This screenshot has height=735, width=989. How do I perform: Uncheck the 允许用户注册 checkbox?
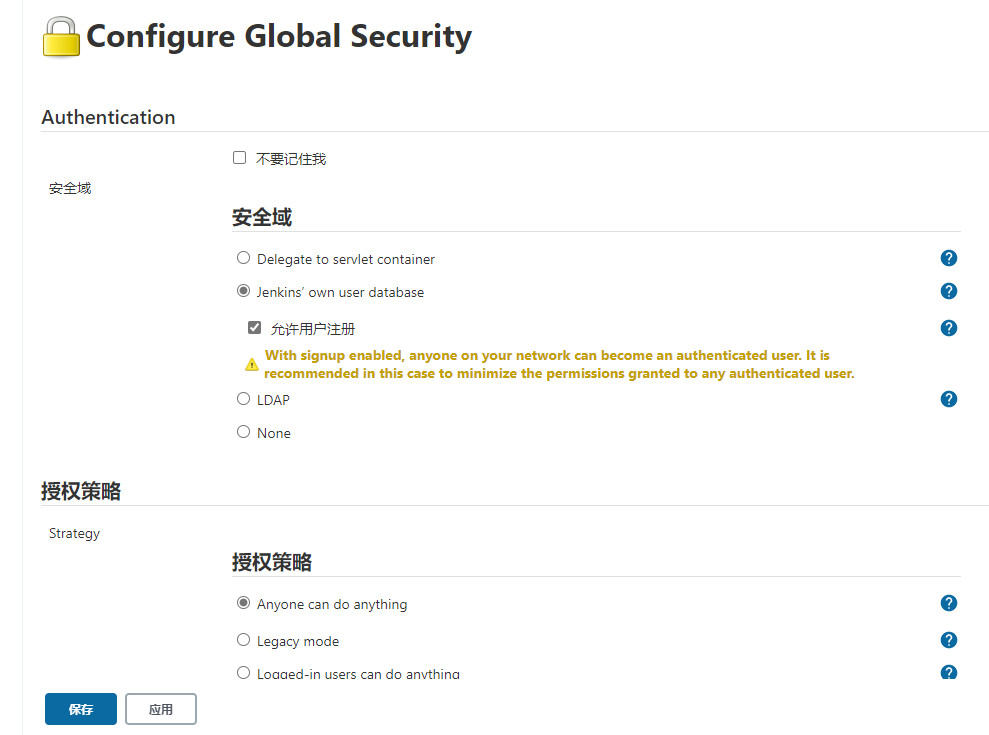pyautogui.click(x=254, y=327)
